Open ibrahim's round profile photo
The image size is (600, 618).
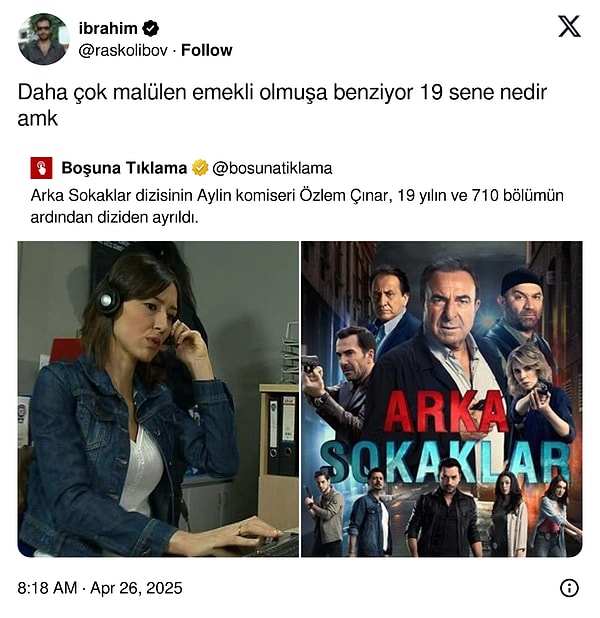44,39
